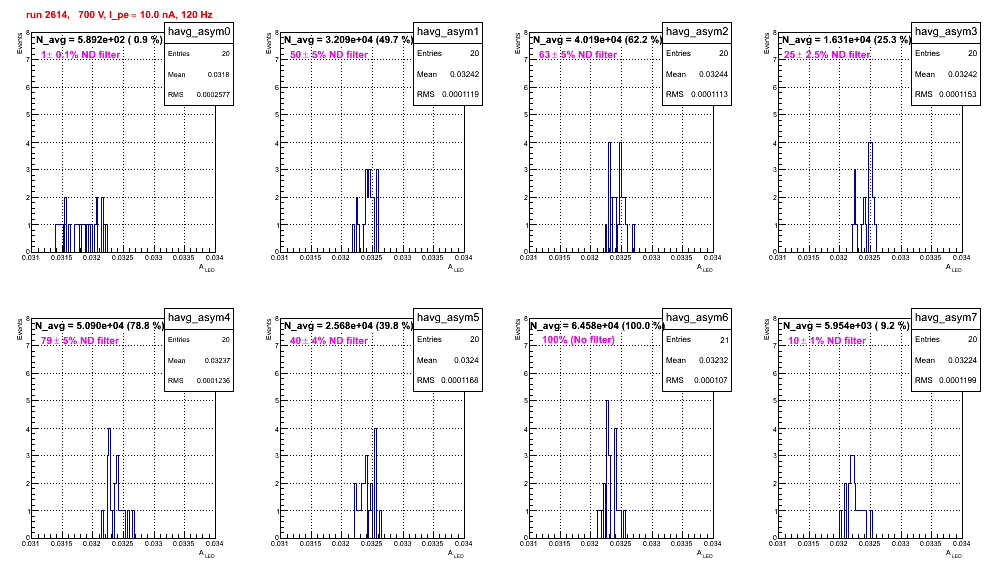Click RMS 0.0001236 in havg_asym4 stats

199,381
